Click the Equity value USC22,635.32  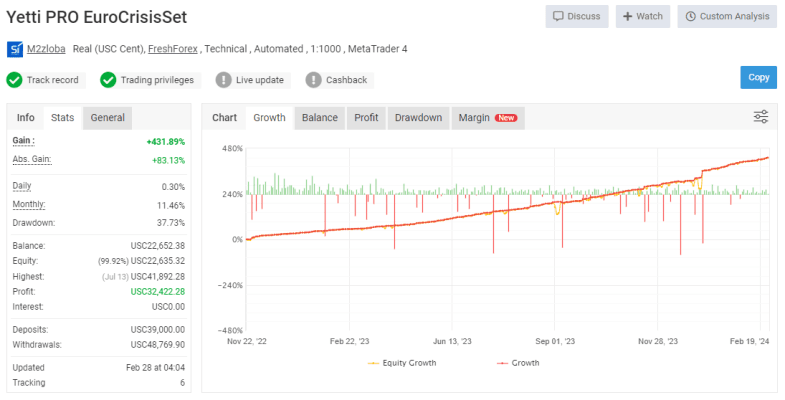coord(158,261)
